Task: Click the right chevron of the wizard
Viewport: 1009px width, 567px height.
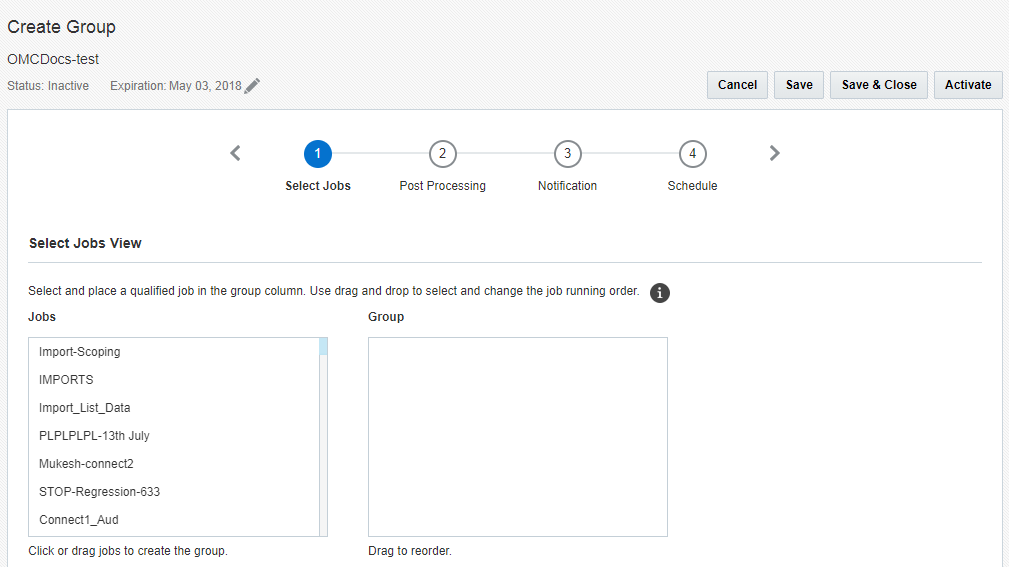Action: 775,153
